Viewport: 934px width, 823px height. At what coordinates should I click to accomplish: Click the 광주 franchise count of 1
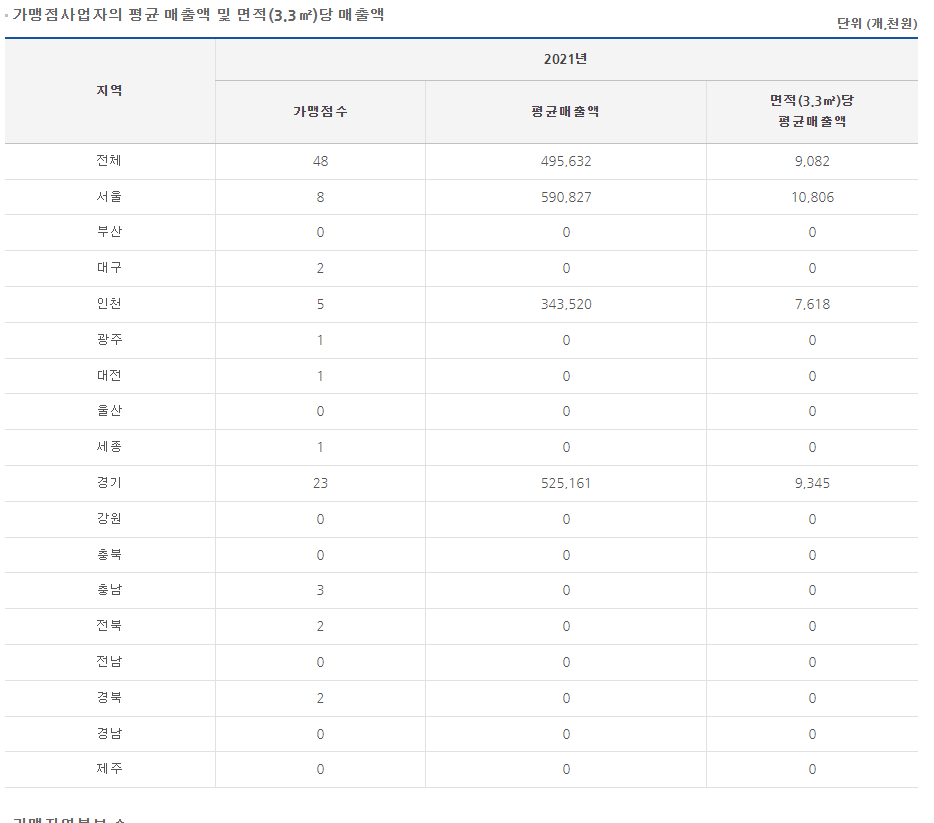pyautogui.click(x=320, y=340)
